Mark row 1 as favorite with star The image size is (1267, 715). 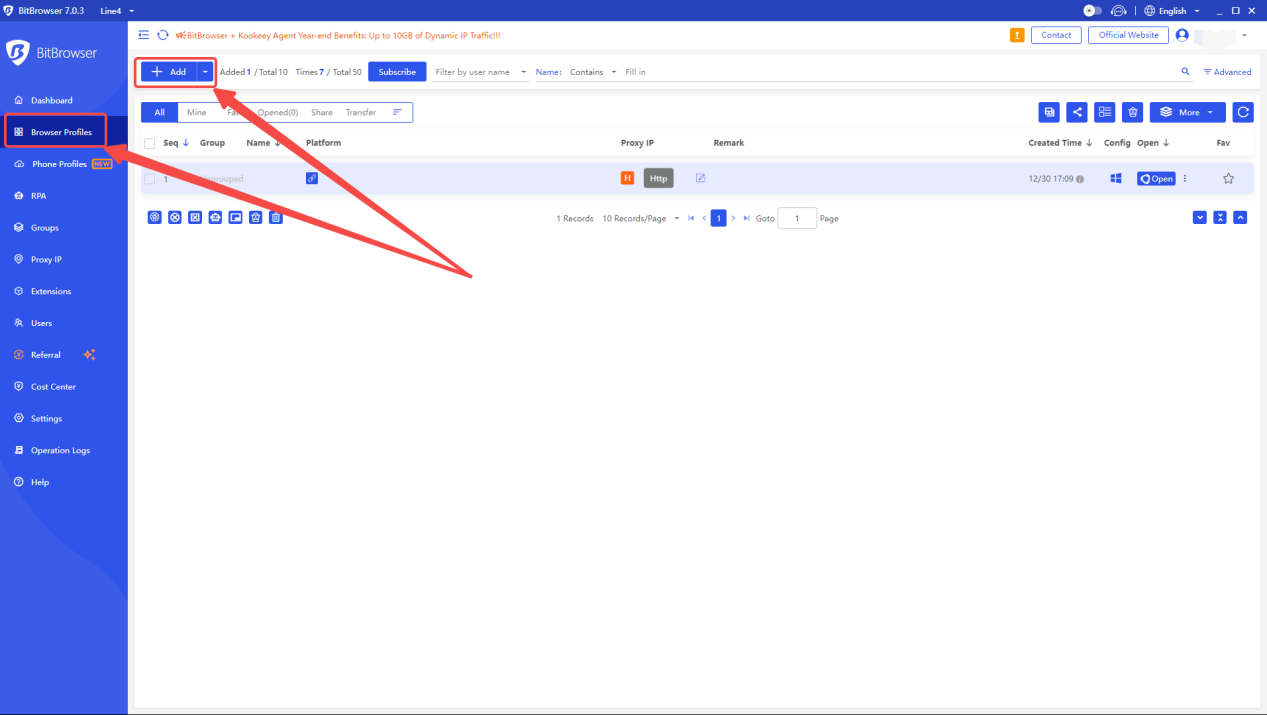click(1228, 179)
